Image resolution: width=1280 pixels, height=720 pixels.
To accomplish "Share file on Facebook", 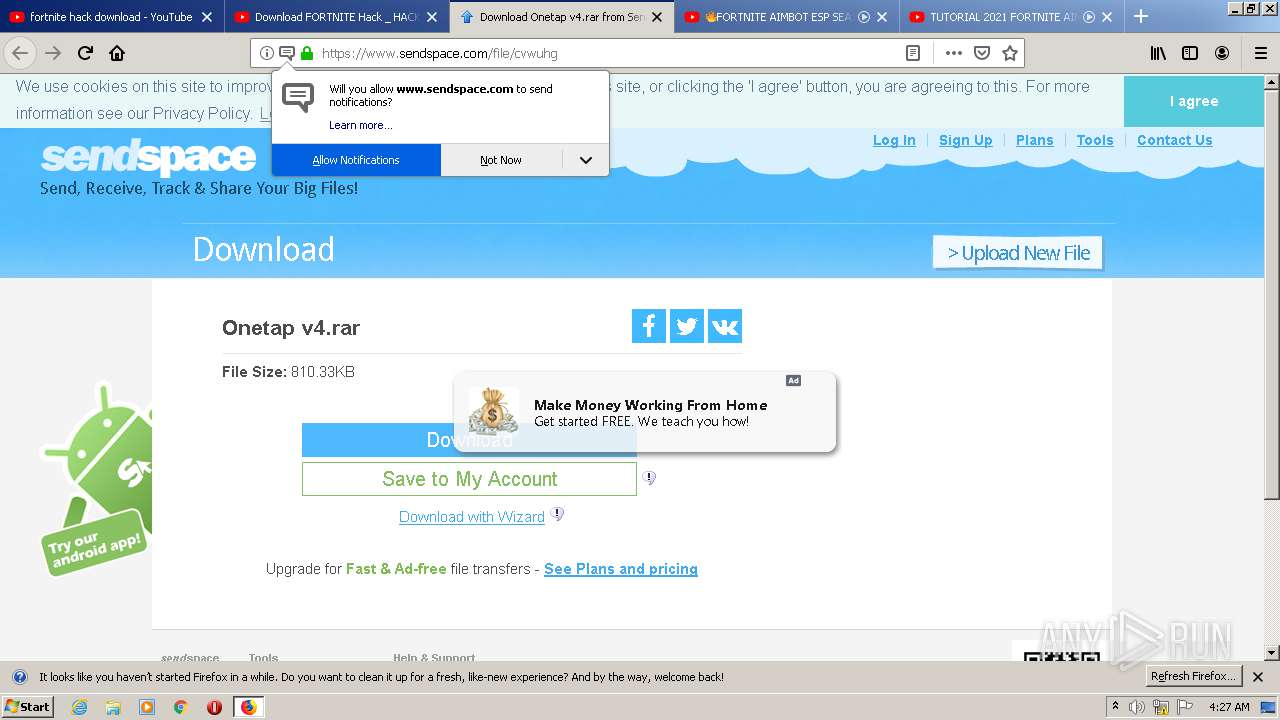I will click(649, 326).
